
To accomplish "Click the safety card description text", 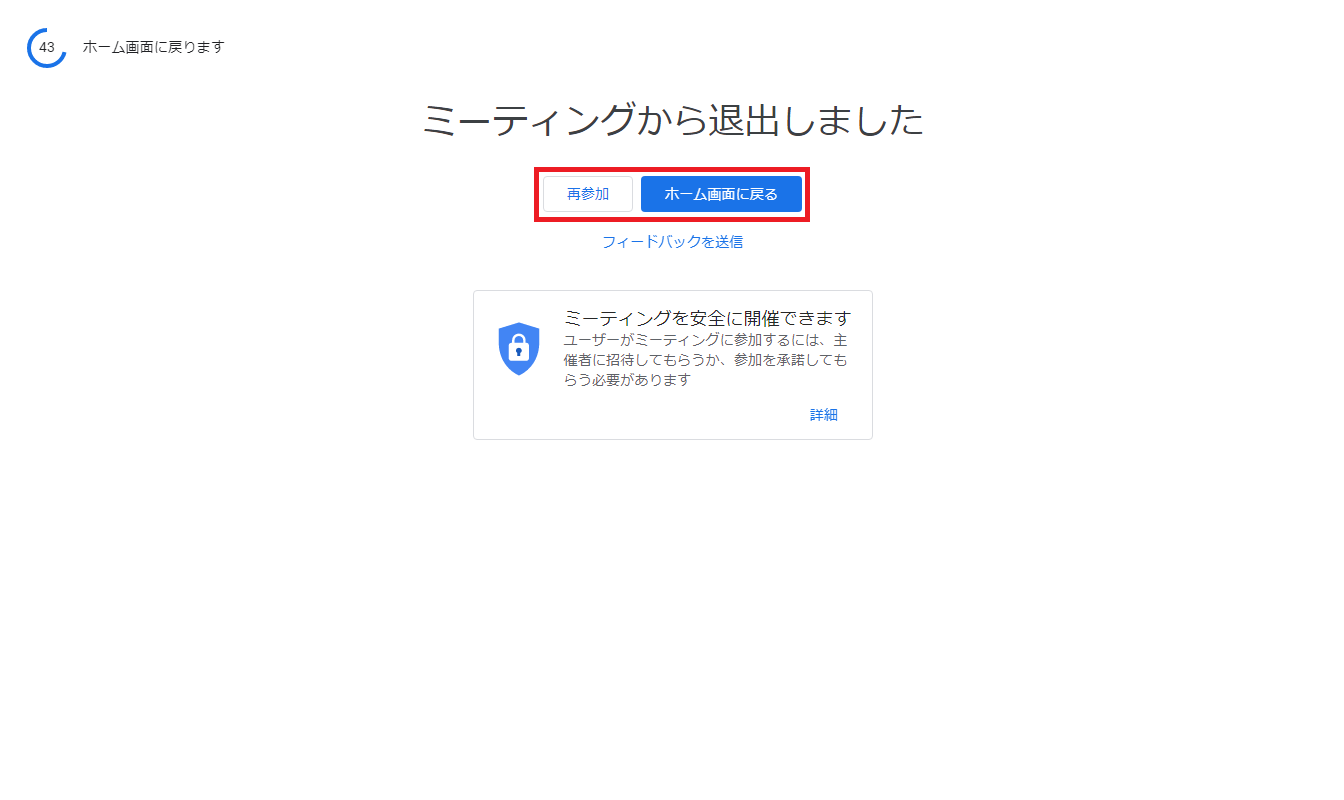I will [705, 360].
